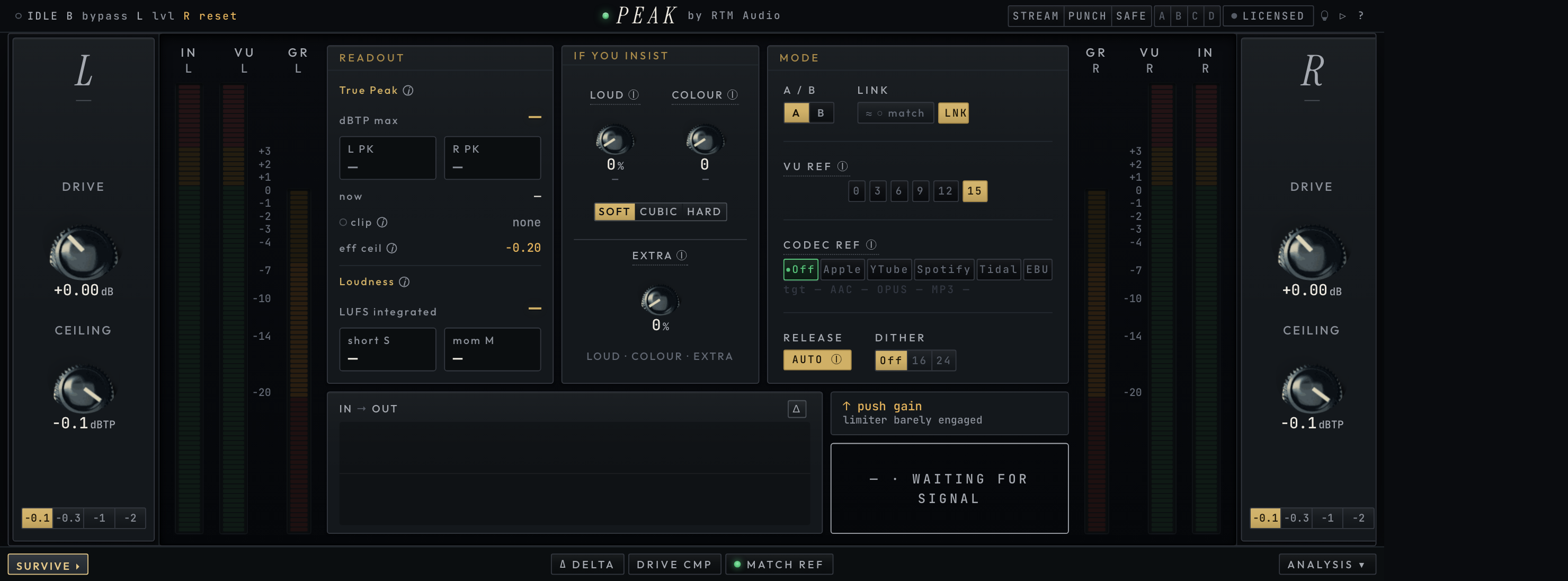
Task: Set dither to Off
Action: point(890,360)
